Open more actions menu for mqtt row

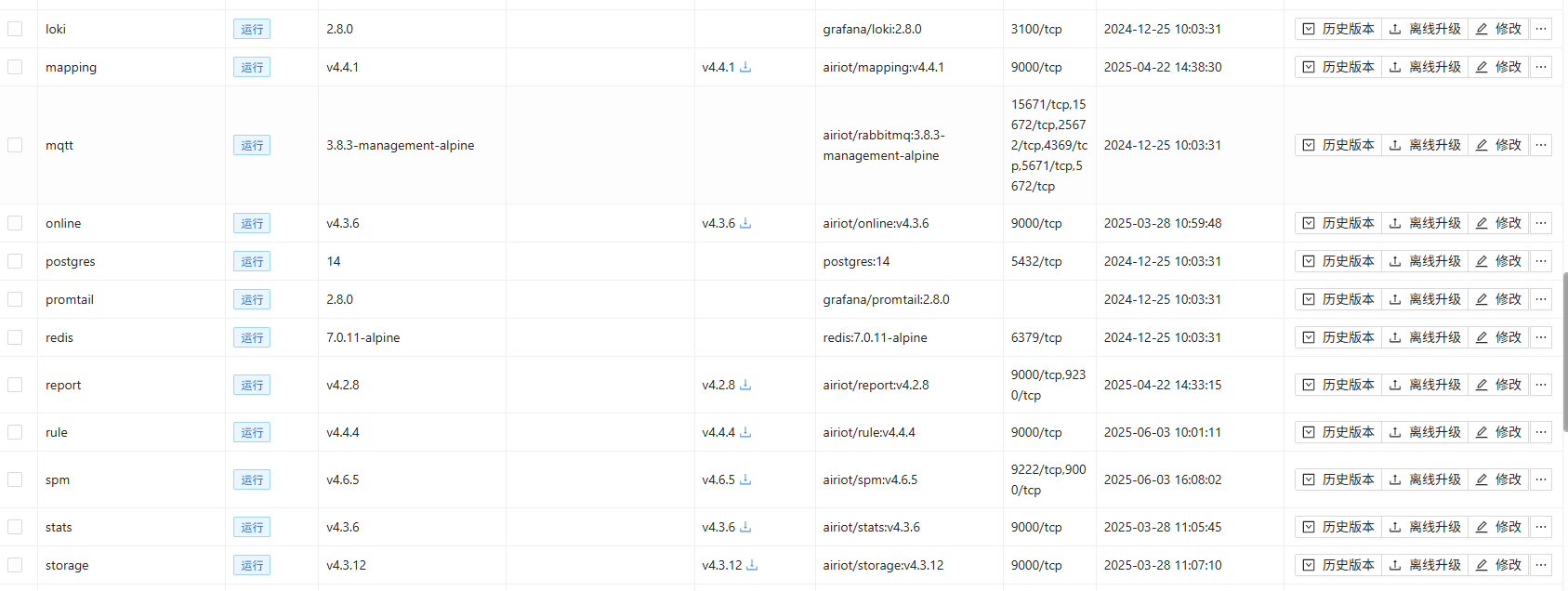coord(1541,145)
